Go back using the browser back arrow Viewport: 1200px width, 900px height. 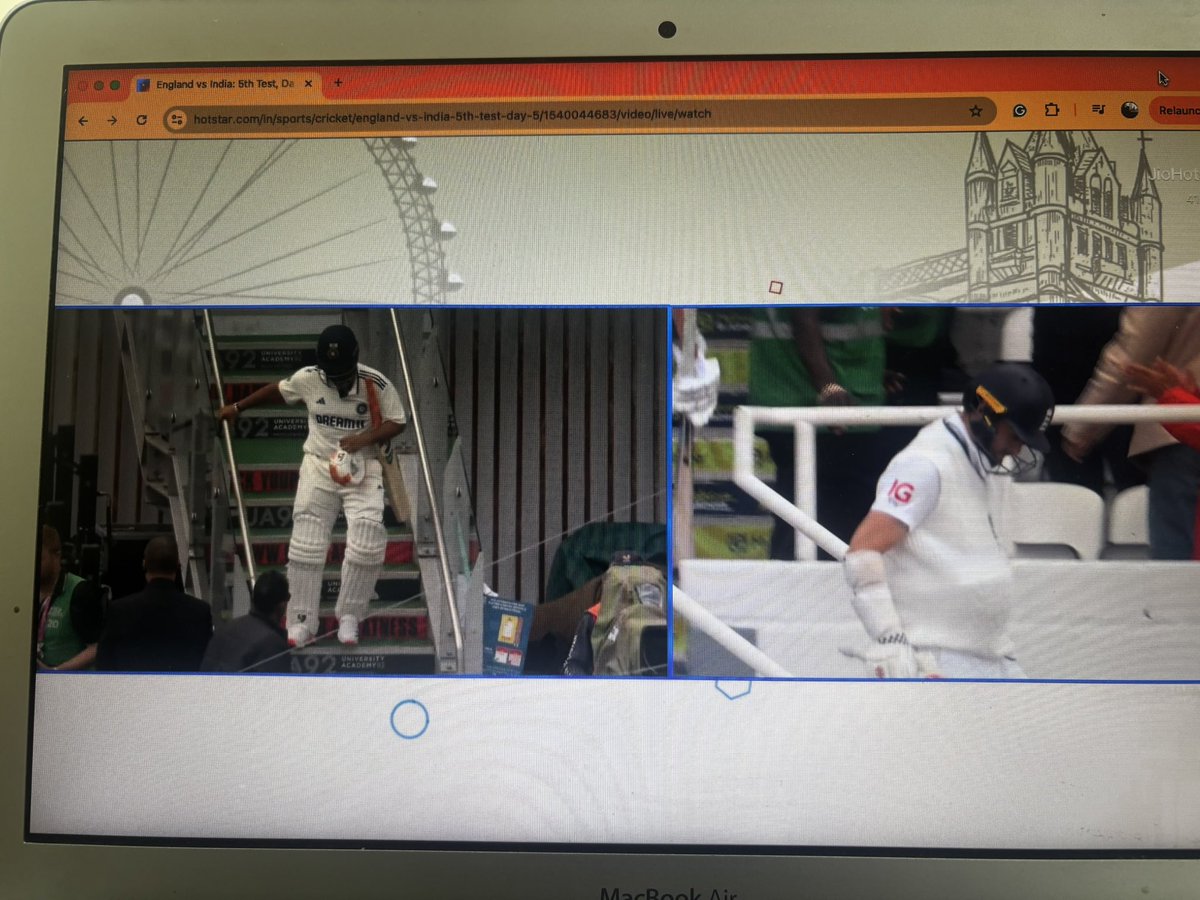(x=84, y=120)
